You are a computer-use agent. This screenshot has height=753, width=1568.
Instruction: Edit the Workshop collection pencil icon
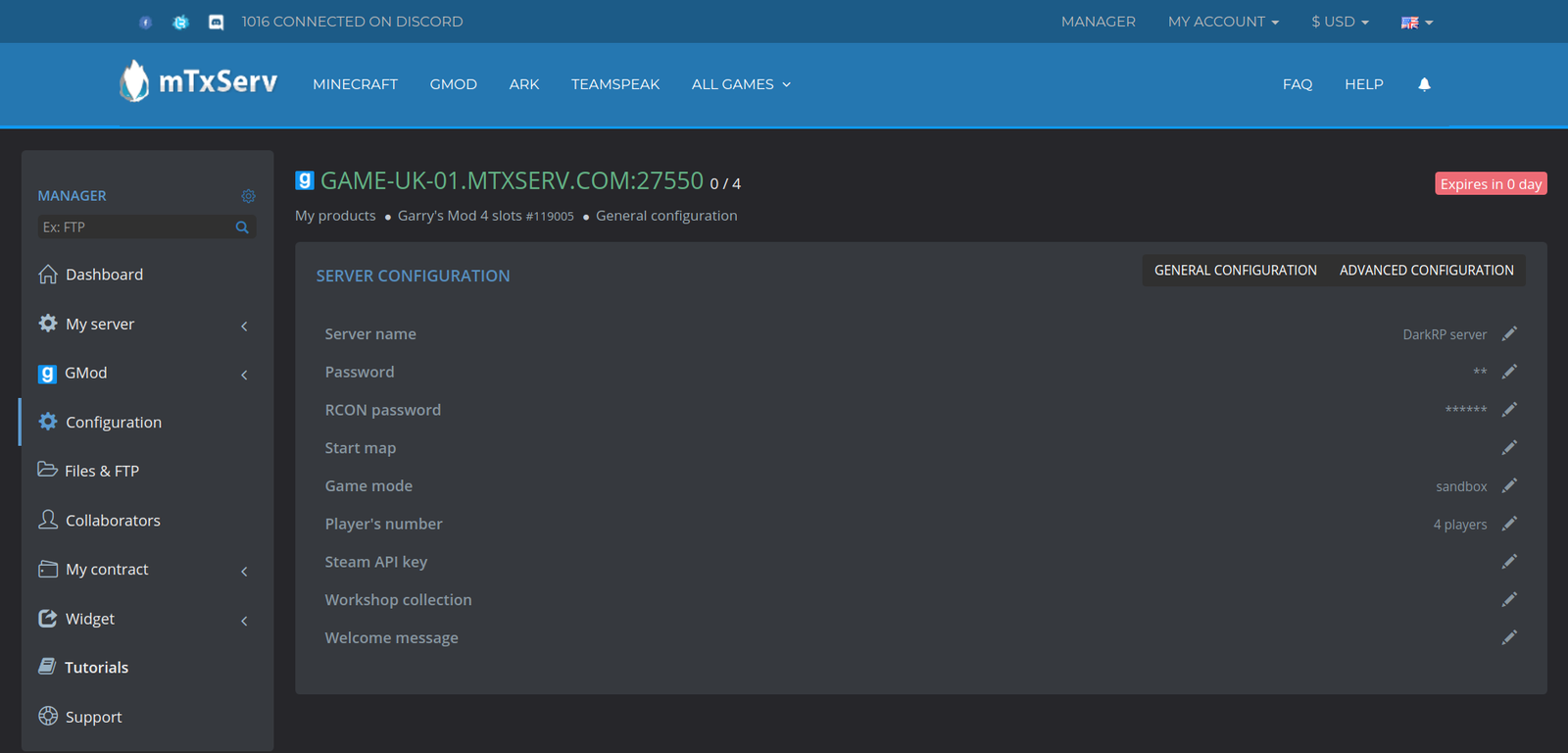(x=1509, y=599)
